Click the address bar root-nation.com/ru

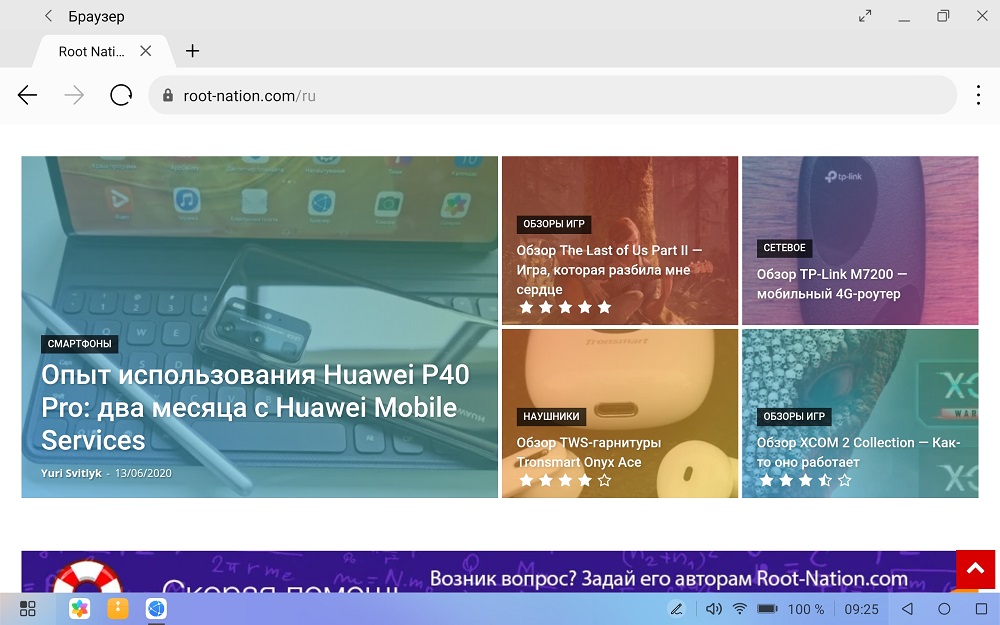[x=552, y=96]
